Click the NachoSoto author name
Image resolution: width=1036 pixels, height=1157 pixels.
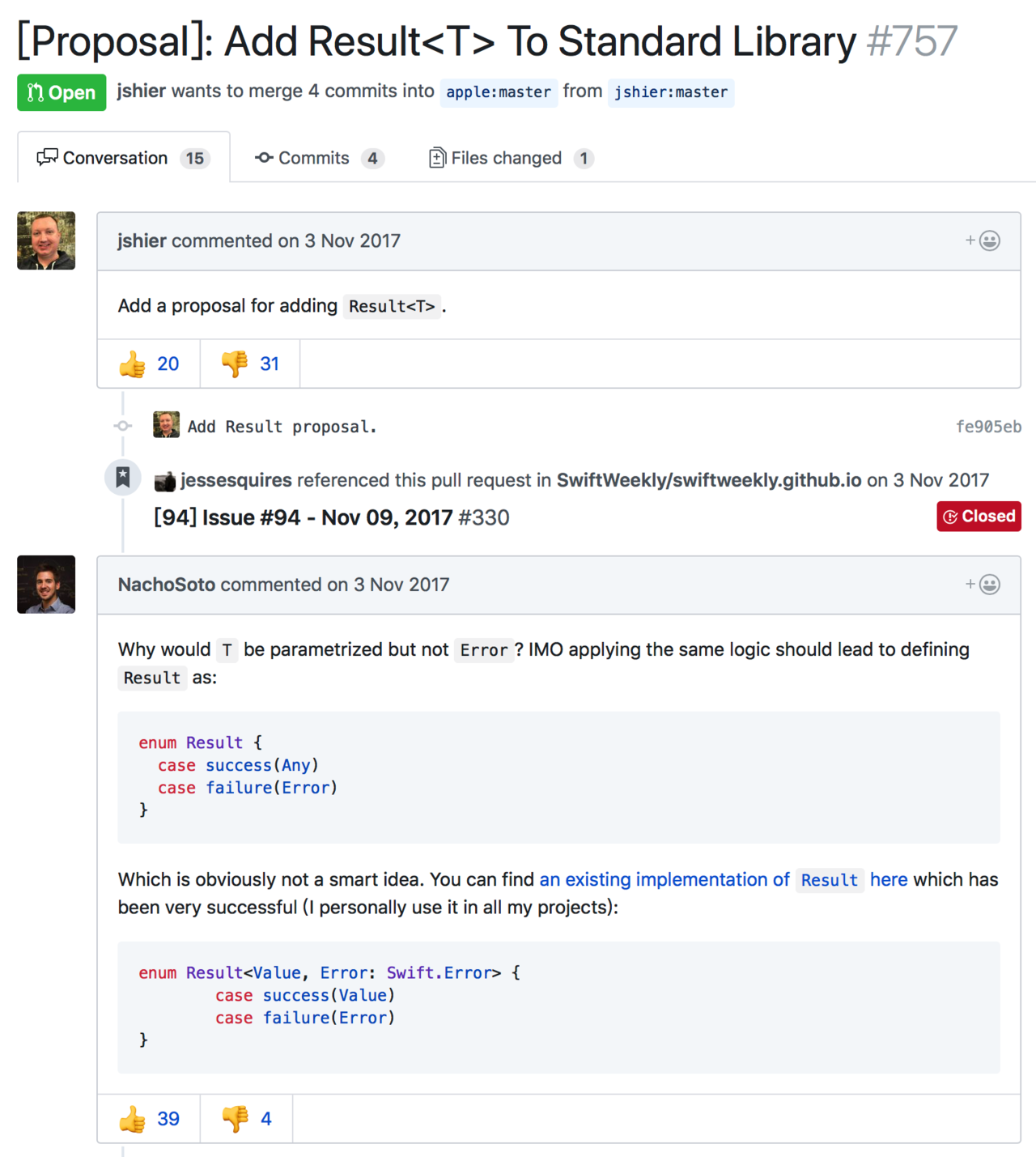pyautogui.click(x=166, y=585)
